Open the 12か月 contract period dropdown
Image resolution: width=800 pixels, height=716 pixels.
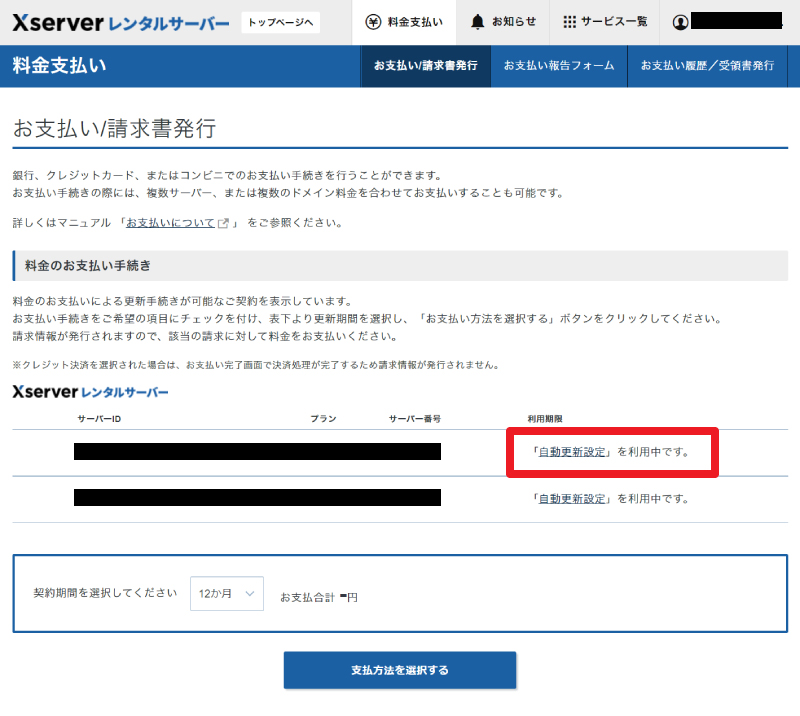(x=227, y=594)
